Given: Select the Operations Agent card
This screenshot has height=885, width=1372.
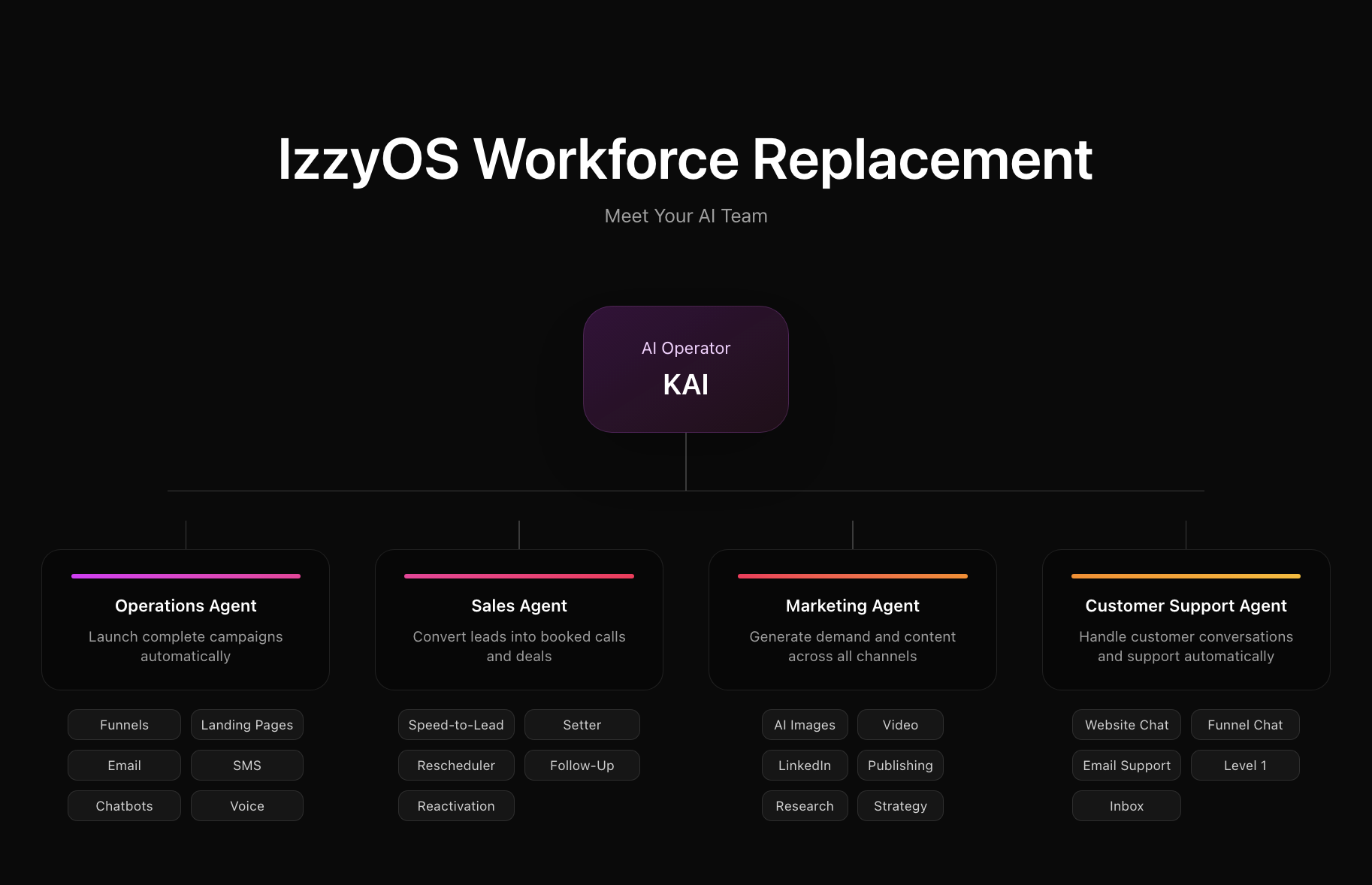Looking at the screenshot, I should [186, 620].
